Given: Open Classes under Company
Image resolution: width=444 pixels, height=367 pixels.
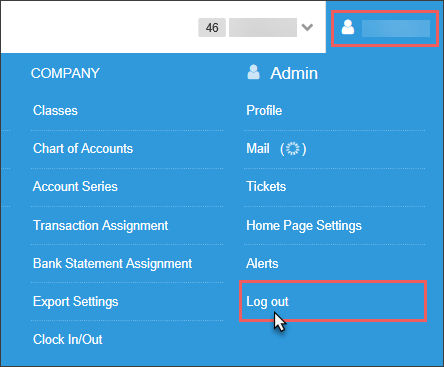Looking at the screenshot, I should coord(55,111).
